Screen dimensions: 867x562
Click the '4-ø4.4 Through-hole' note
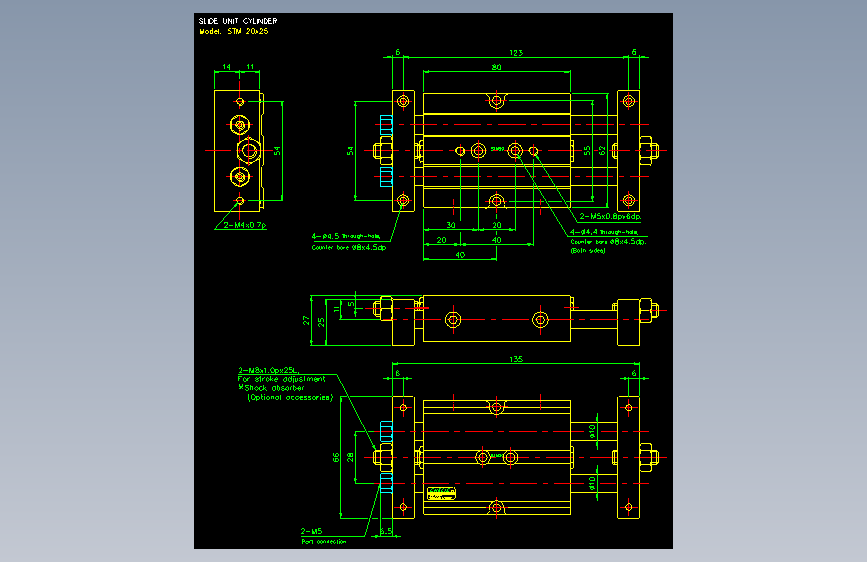pos(604,232)
